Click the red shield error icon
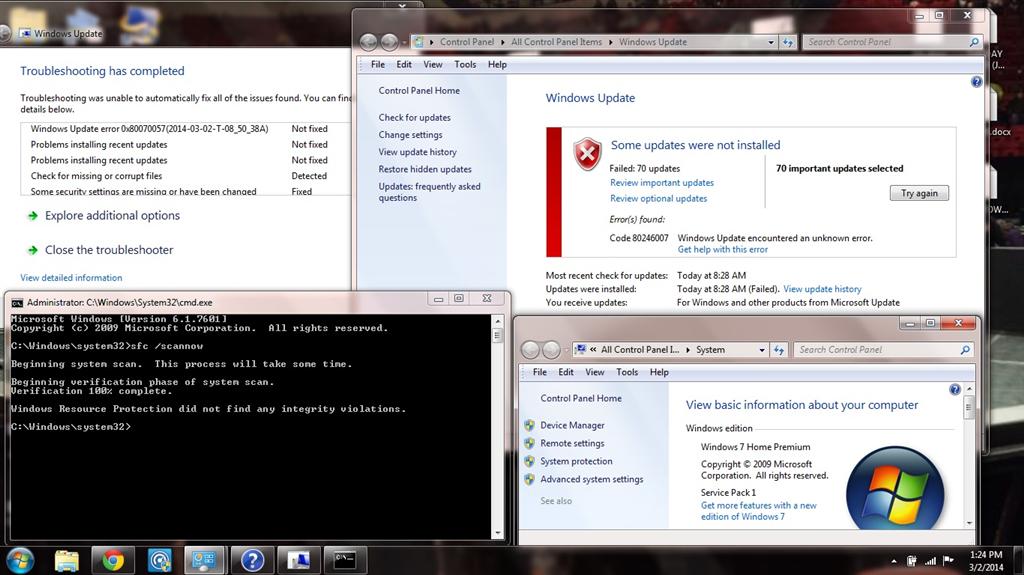This screenshot has width=1024, height=575. click(x=587, y=154)
